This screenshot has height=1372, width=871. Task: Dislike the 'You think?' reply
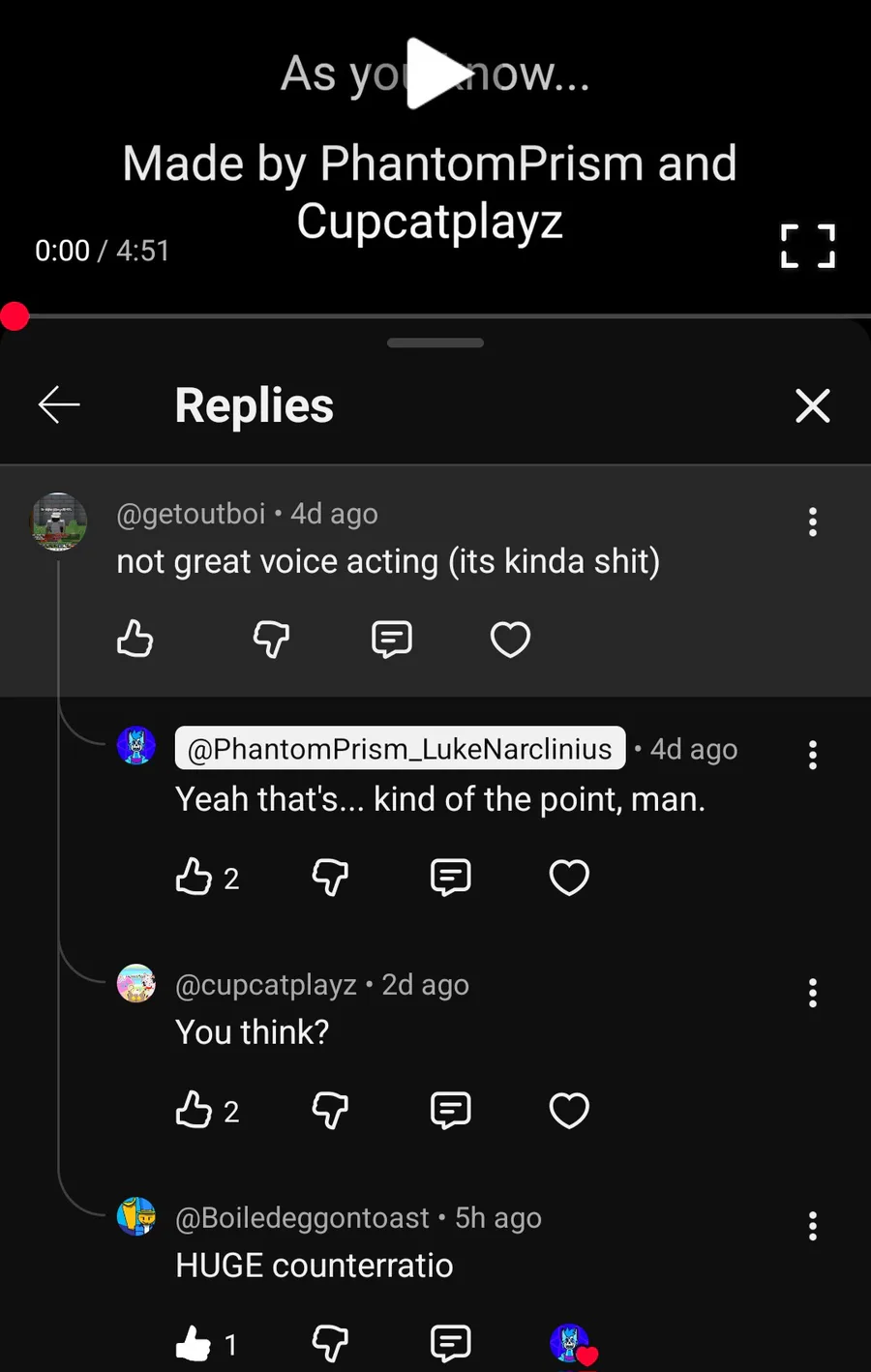[x=330, y=1111]
